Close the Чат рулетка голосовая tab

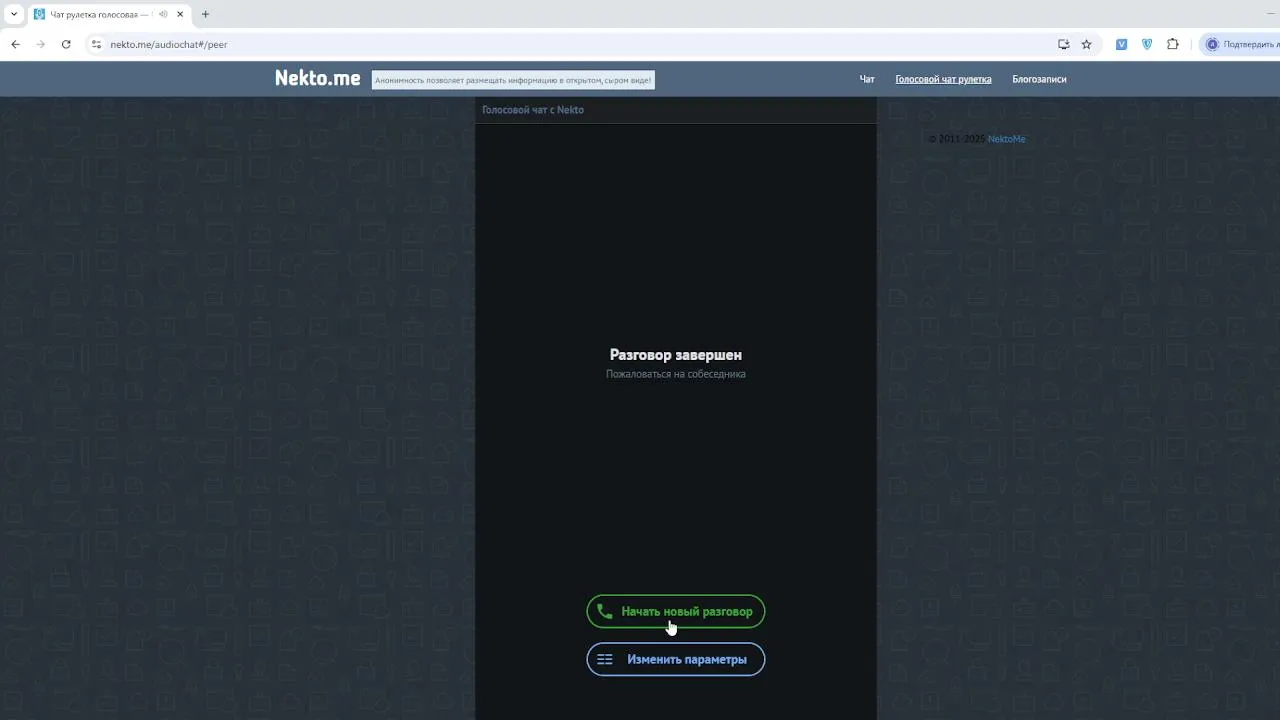[x=180, y=14]
